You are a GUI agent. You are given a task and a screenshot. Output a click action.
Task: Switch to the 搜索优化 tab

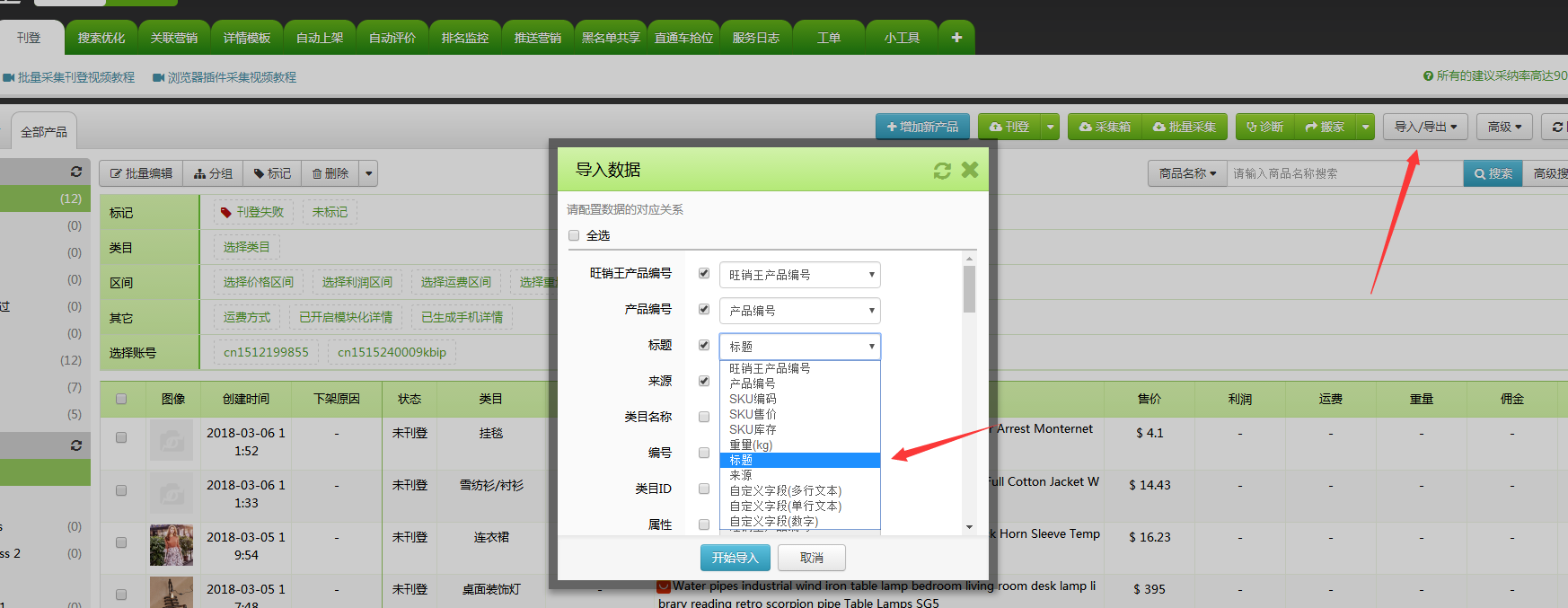tap(101, 38)
